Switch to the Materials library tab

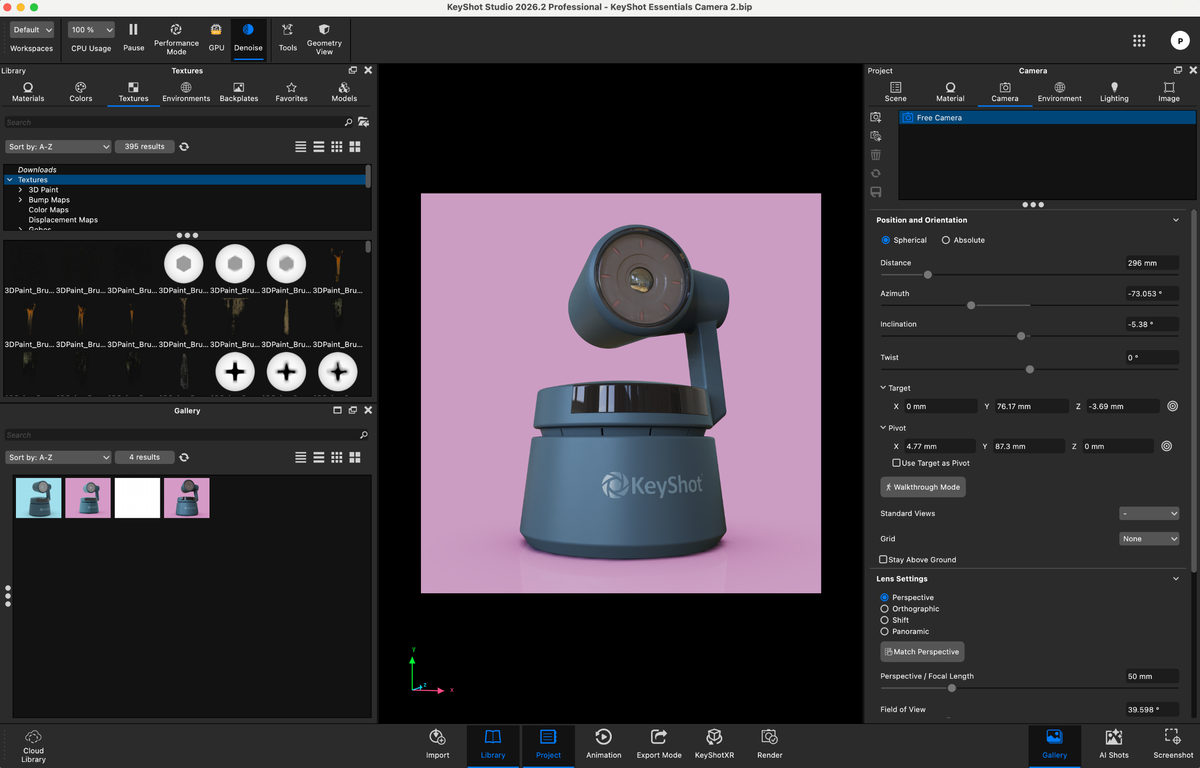[28, 92]
